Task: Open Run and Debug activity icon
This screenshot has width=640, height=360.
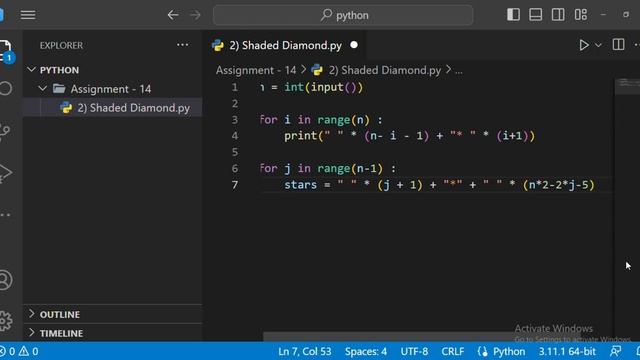Action: click(5, 173)
